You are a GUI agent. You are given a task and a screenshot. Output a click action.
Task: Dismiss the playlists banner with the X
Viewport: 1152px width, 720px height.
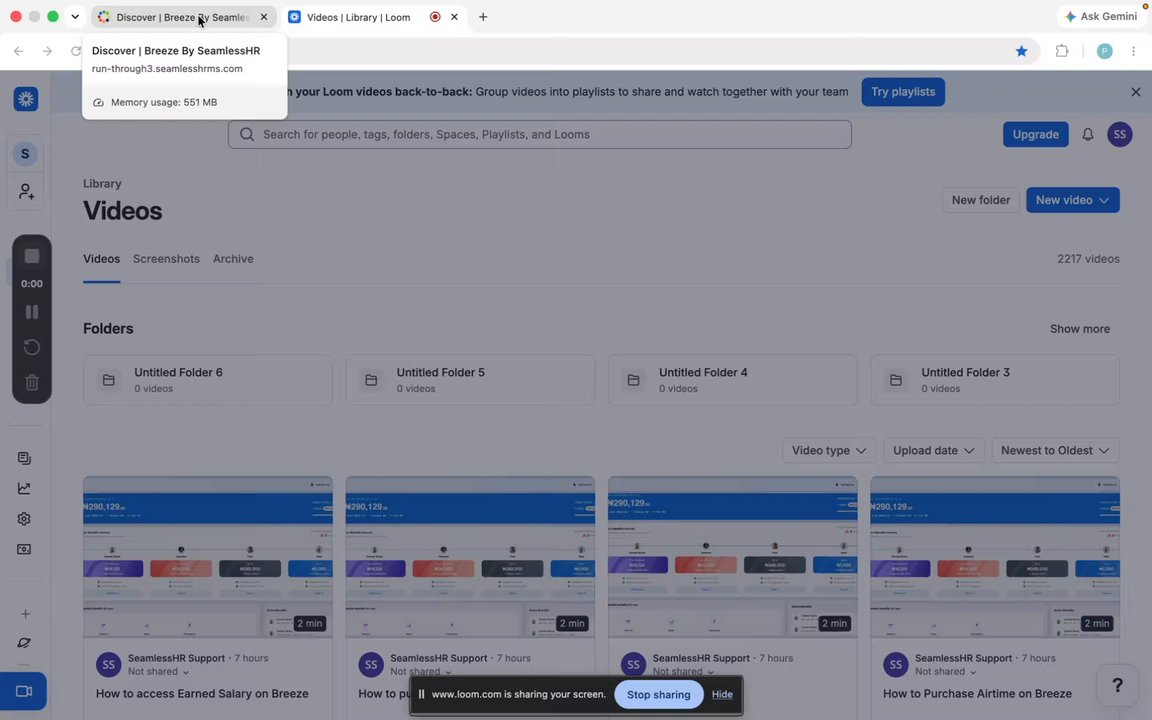[1136, 92]
